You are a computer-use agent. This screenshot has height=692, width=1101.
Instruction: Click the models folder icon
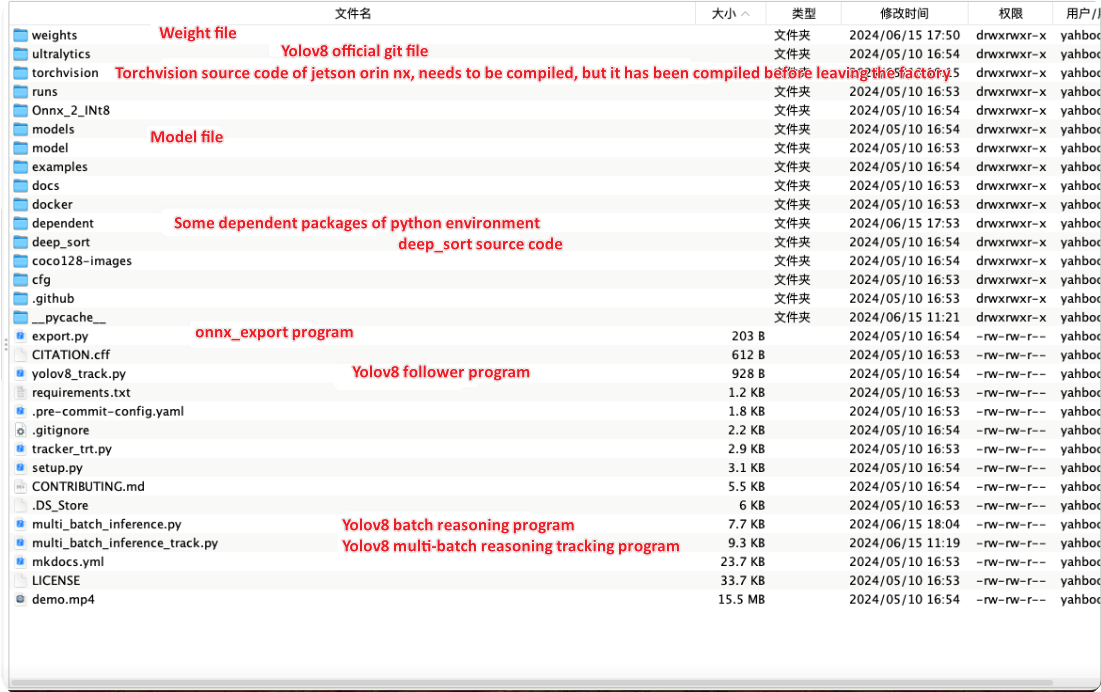pos(20,129)
